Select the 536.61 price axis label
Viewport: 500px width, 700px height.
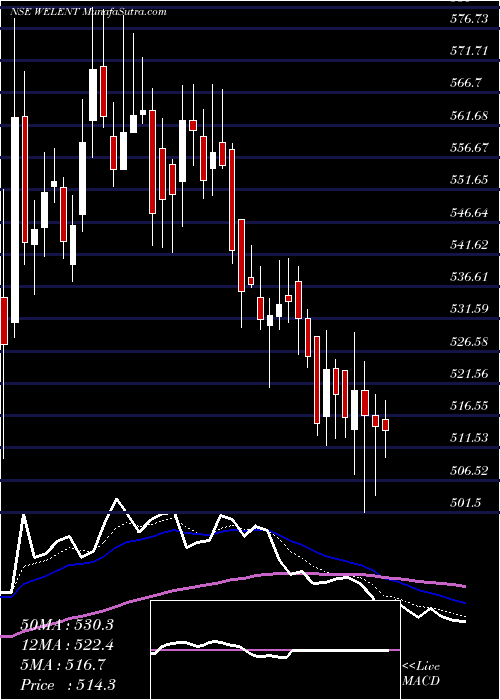tap(469, 277)
